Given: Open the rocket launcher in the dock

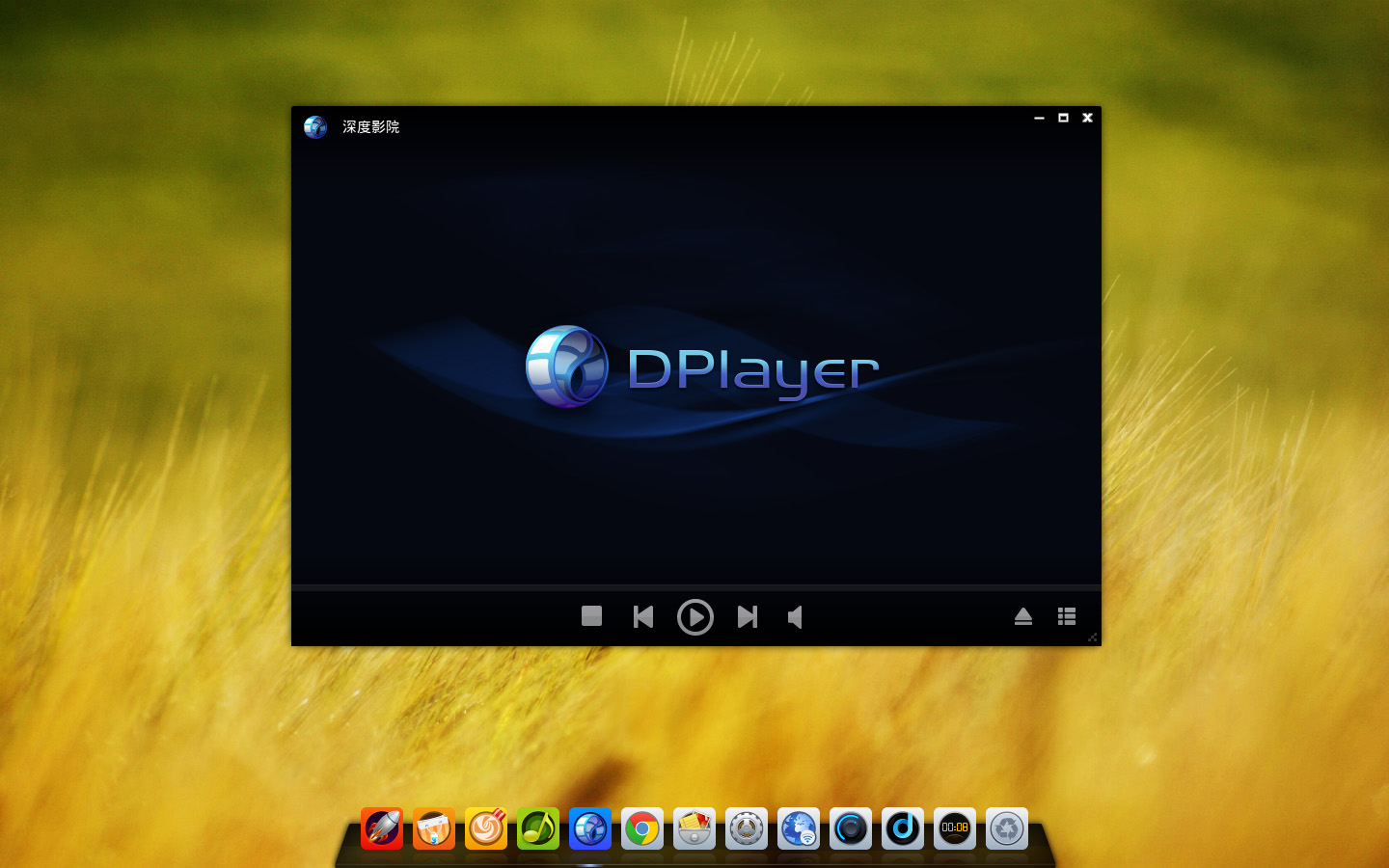Looking at the screenshot, I should (x=382, y=828).
